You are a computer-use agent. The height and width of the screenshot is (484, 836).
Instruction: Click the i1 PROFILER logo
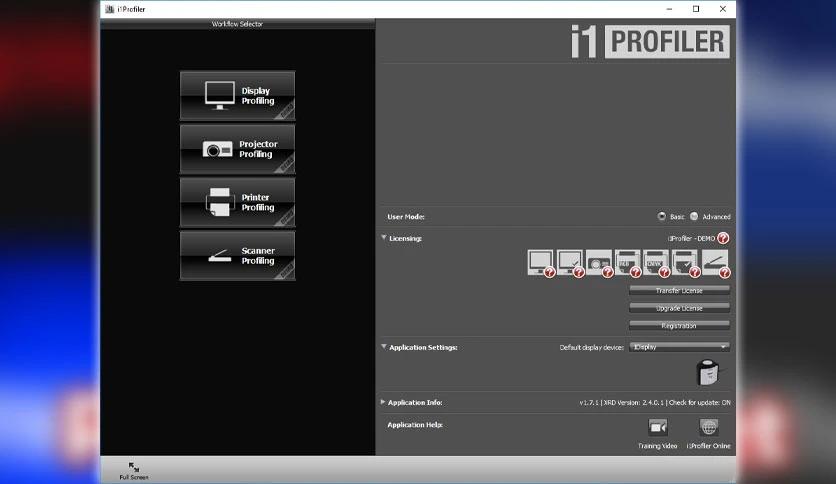pyautogui.click(x=650, y=42)
